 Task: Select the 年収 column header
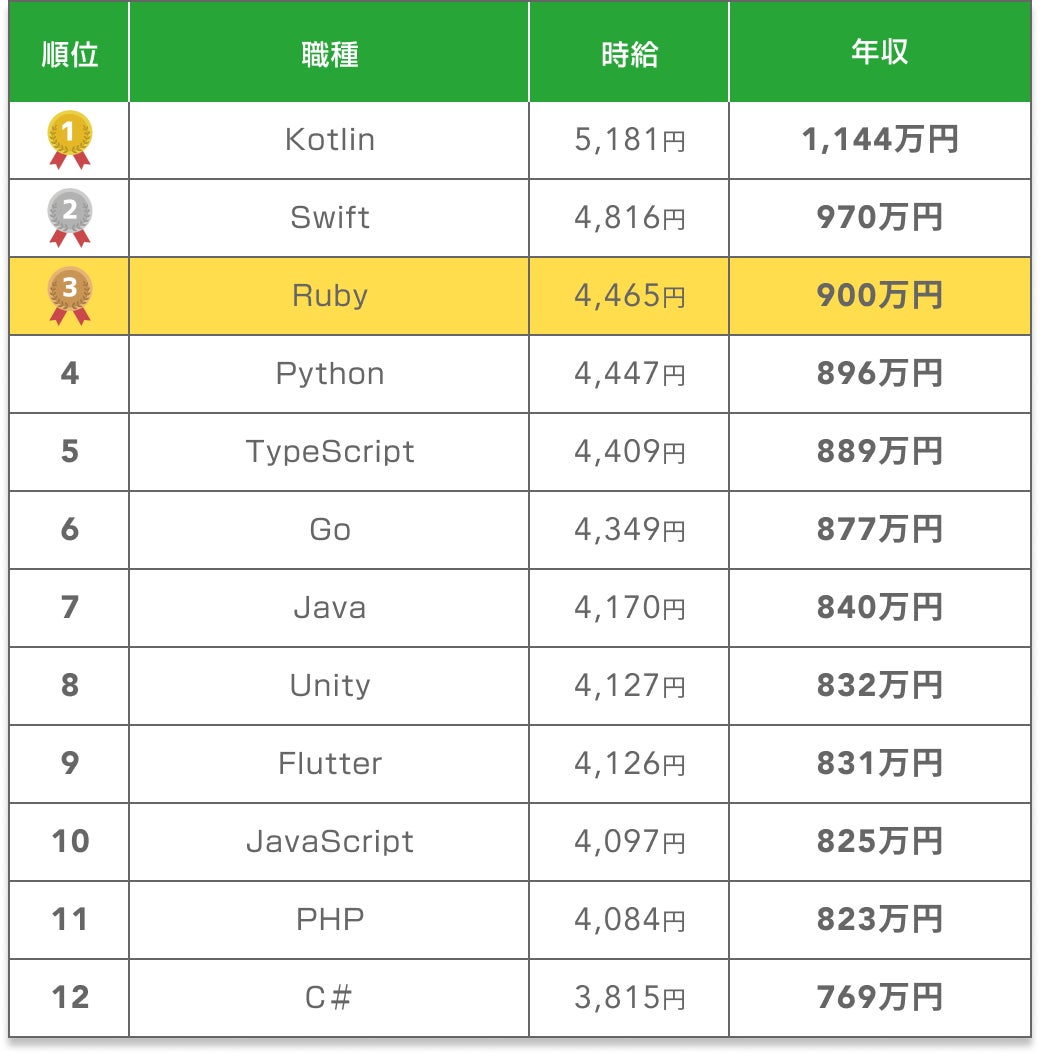pos(879,53)
